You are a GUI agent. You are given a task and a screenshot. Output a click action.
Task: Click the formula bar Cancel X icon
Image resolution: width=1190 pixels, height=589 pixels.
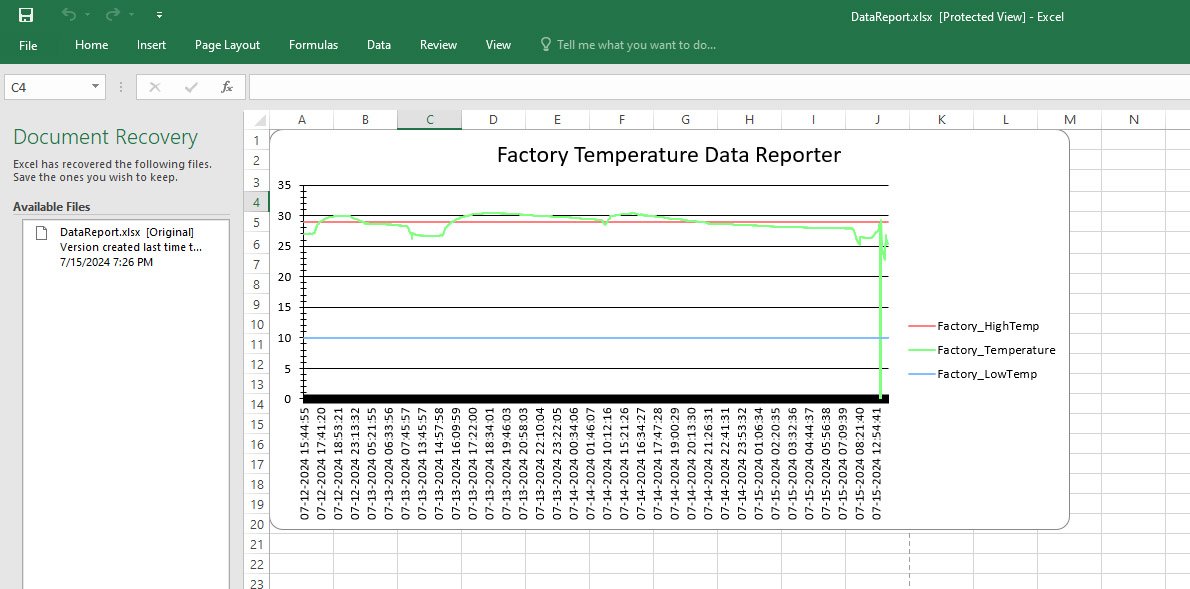(x=154, y=87)
